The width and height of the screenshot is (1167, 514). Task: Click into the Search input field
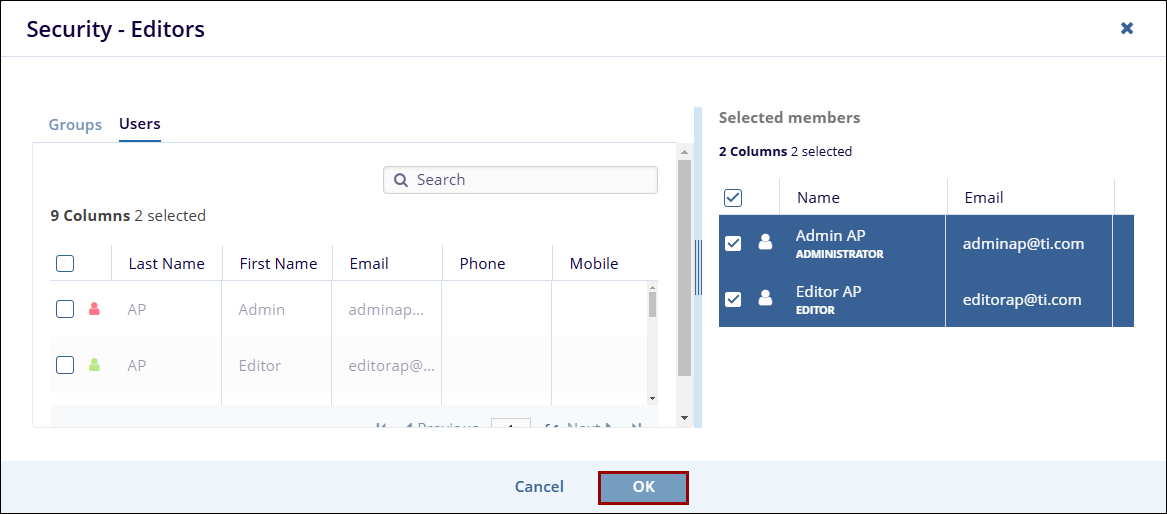pyautogui.click(x=530, y=180)
